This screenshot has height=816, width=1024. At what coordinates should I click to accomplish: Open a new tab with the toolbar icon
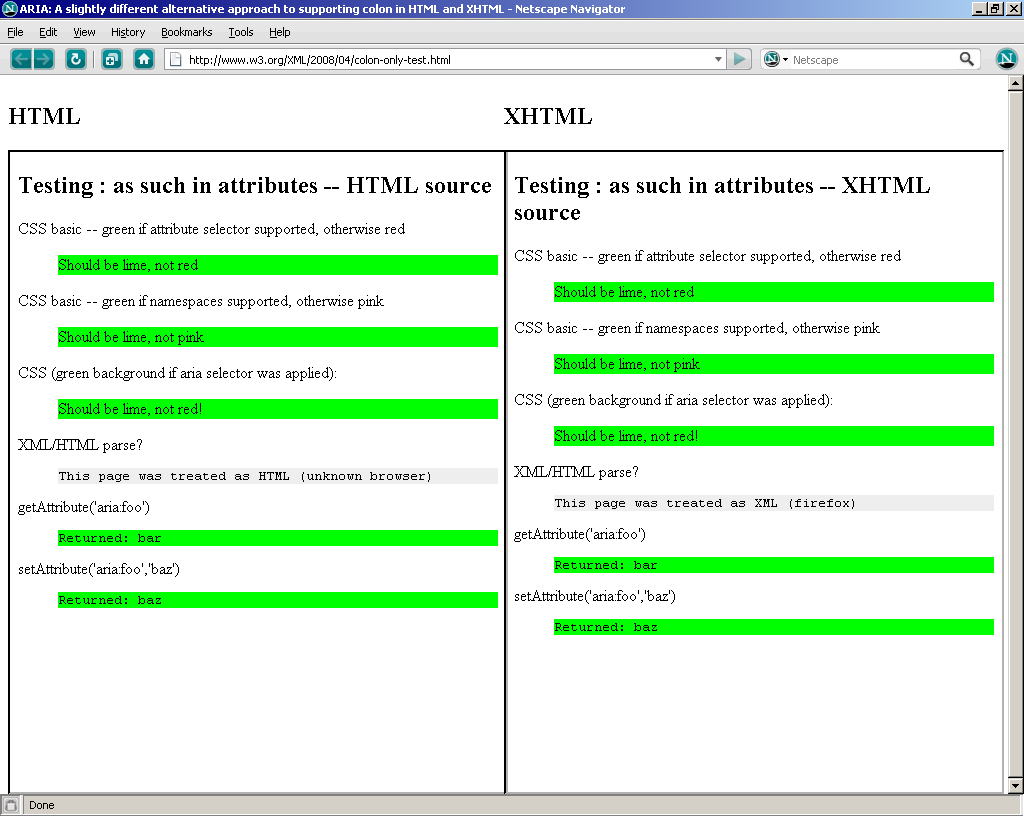coord(112,59)
